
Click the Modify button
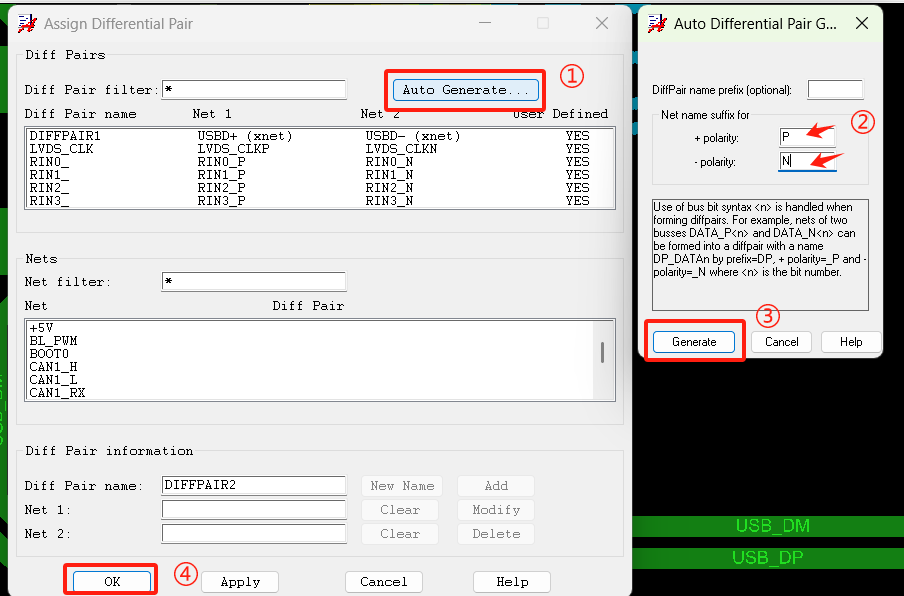pyautogui.click(x=496, y=510)
